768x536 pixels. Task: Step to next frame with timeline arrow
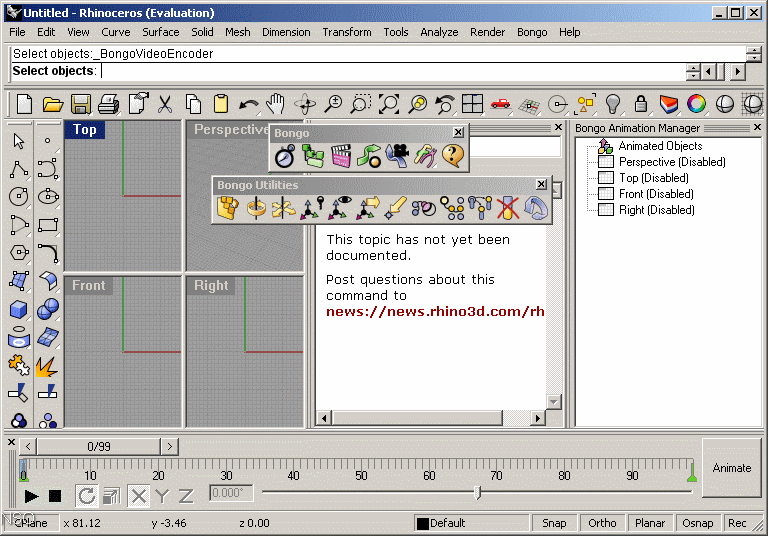click(x=169, y=446)
